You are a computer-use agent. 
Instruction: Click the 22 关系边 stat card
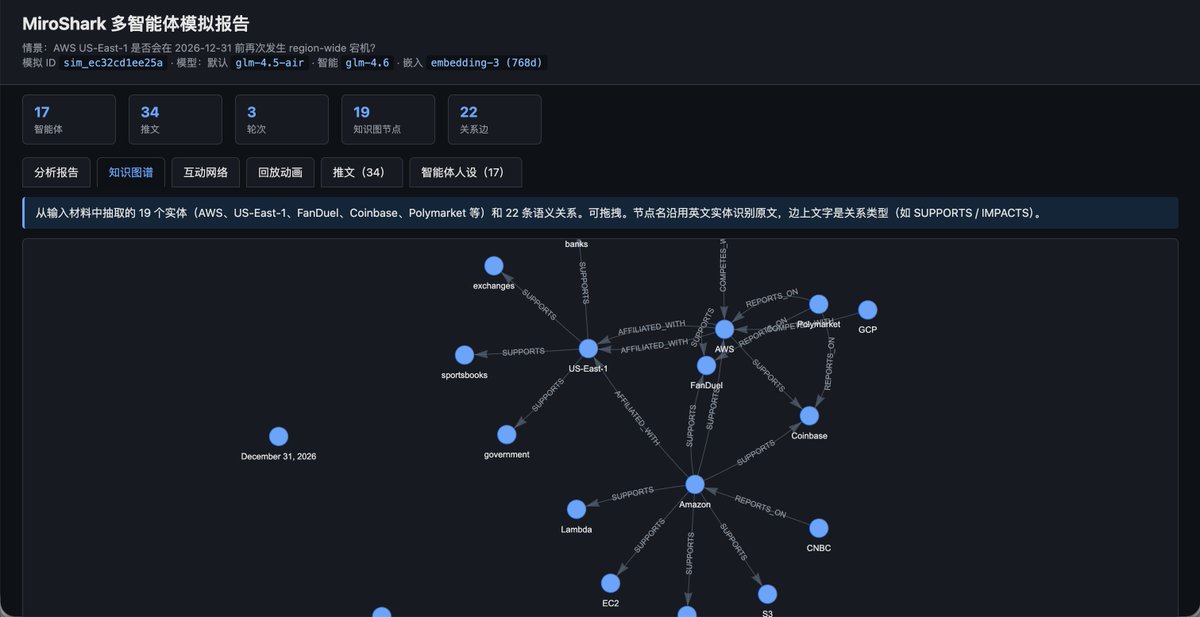tap(494, 119)
